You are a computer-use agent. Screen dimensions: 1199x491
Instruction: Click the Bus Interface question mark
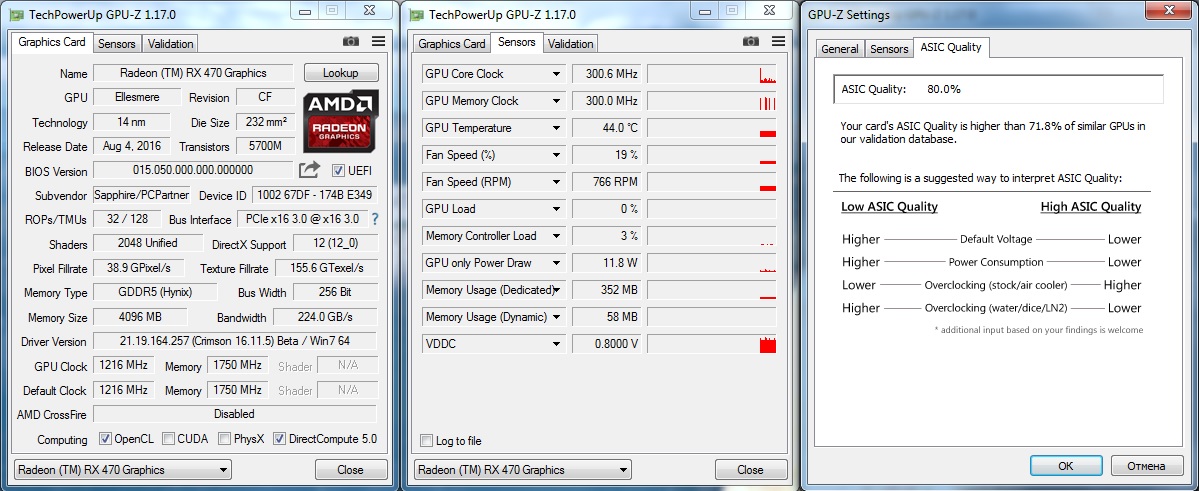pyautogui.click(x=375, y=219)
